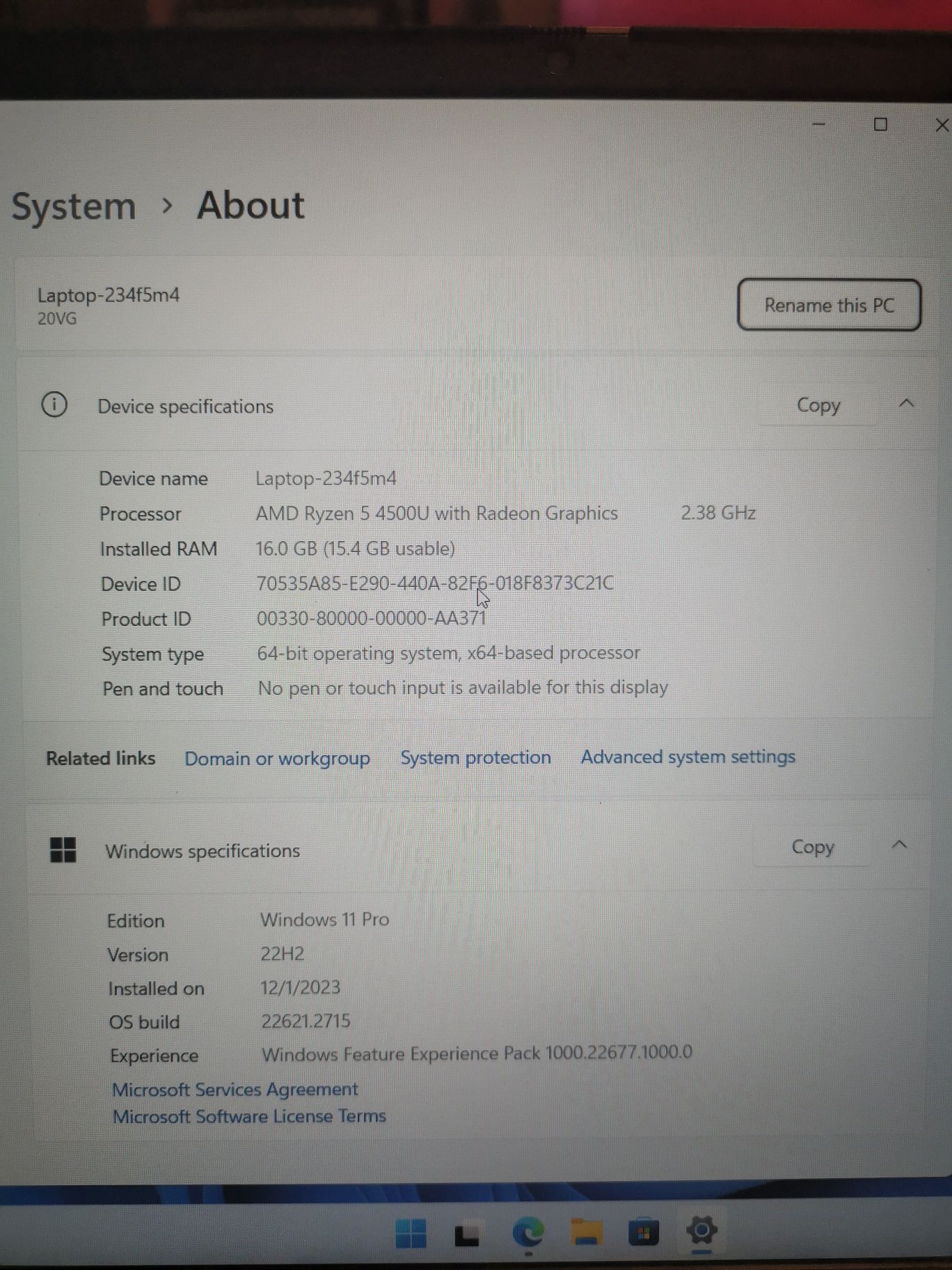Viewport: 952px width, 1270px height.
Task: Select the Device ID value 70535A85-E290-440A-82F6-018F8373C21C
Action: 435,583
